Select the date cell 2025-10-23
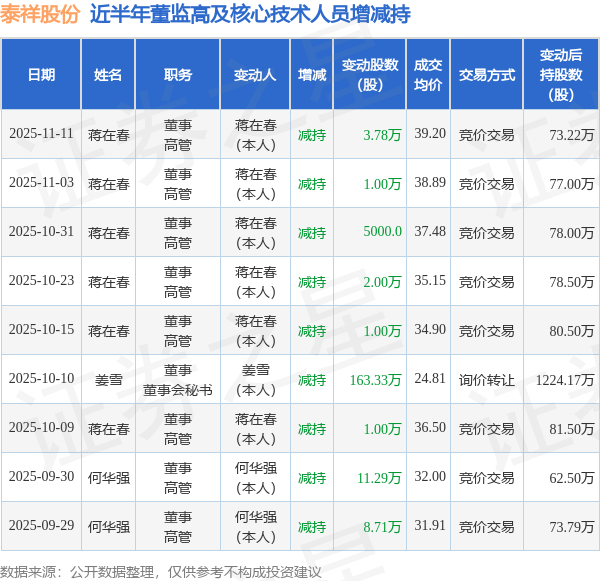 pos(41,281)
